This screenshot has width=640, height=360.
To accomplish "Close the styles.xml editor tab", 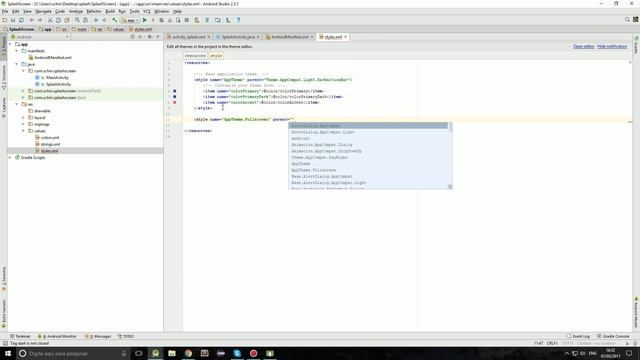I will (x=346, y=37).
